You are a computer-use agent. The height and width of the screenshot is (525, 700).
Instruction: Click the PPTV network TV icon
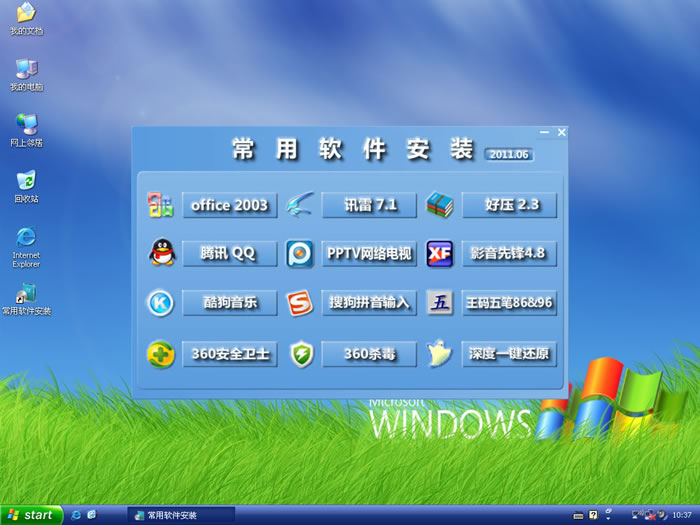point(299,254)
